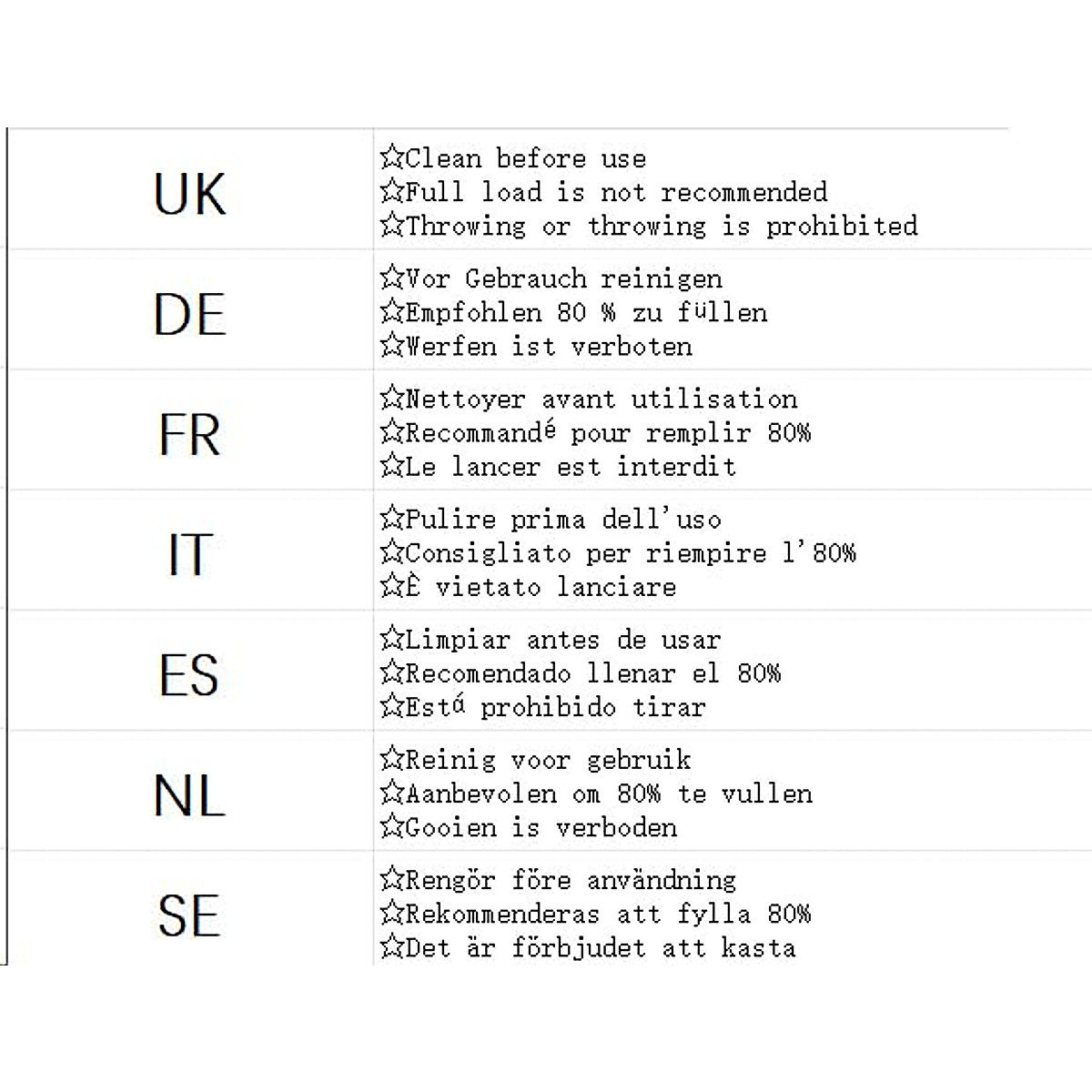Image resolution: width=1092 pixels, height=1092 pixels.
Task: Select the SE country code cell
Action: (189, 915)
